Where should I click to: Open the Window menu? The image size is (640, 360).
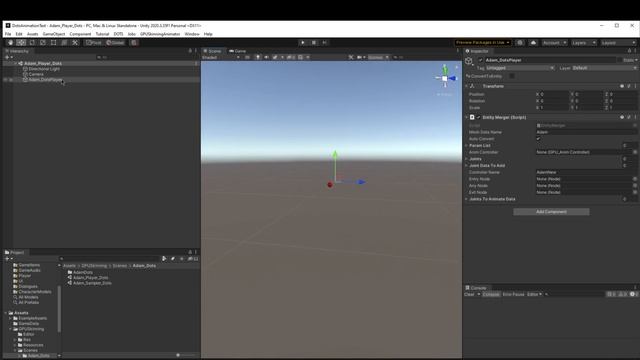coord(192,34)
